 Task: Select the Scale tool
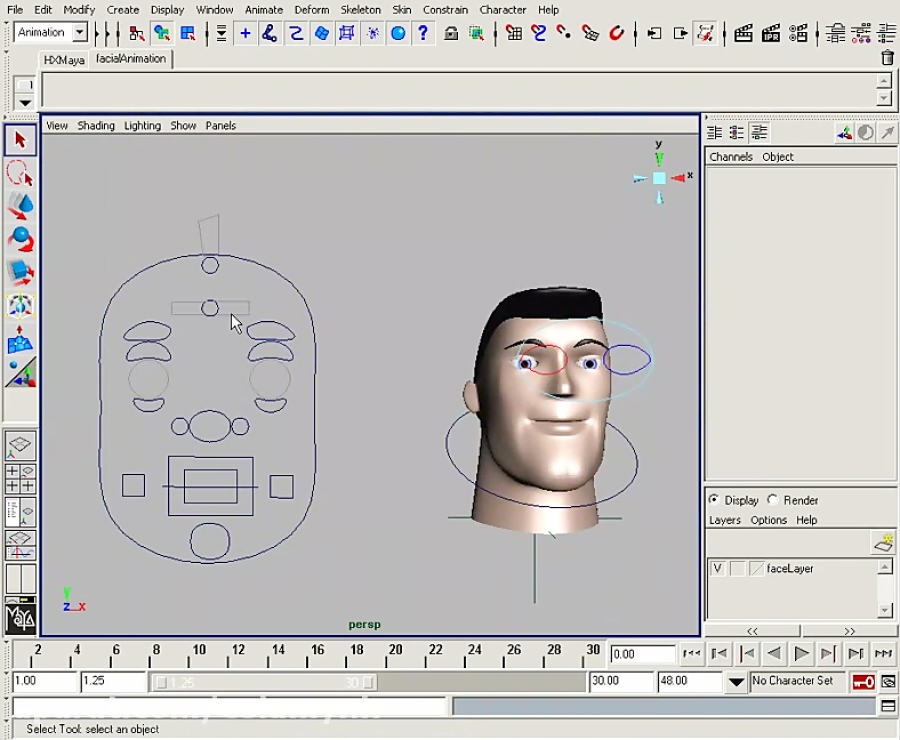pyautogui.click(x=21, y=272)
